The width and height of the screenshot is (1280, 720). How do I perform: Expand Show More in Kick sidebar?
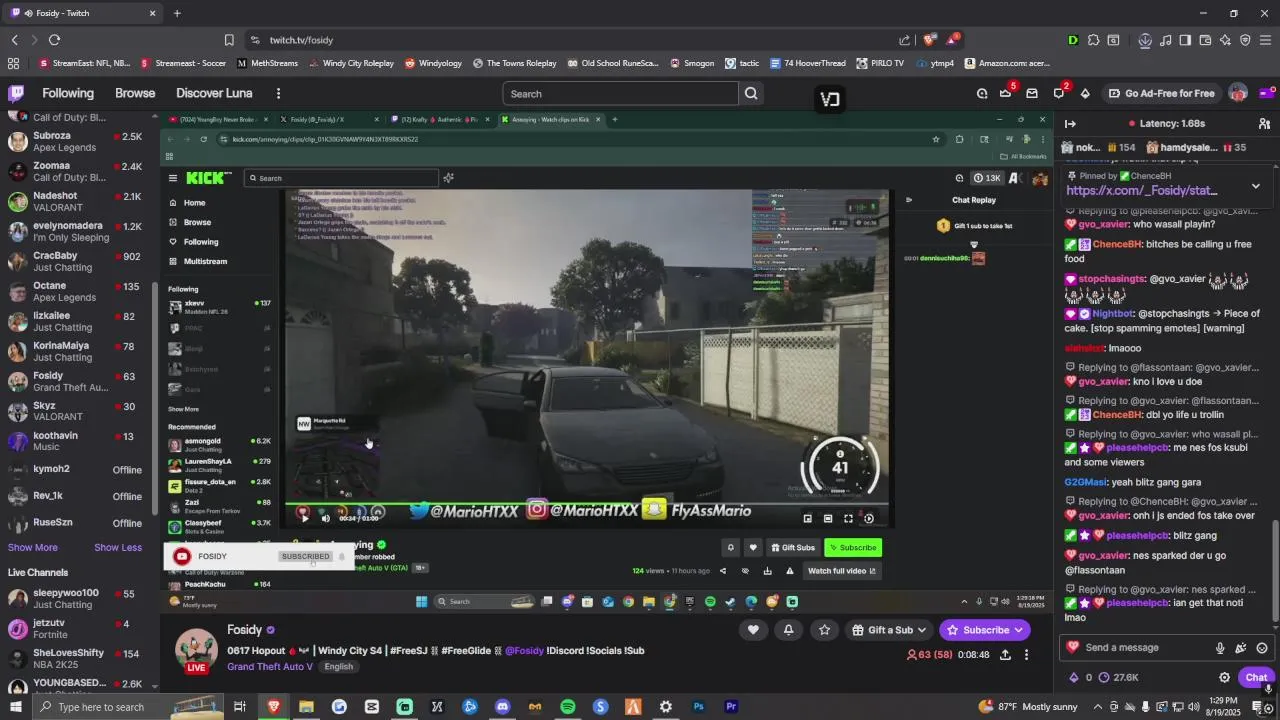click(183, 409)
